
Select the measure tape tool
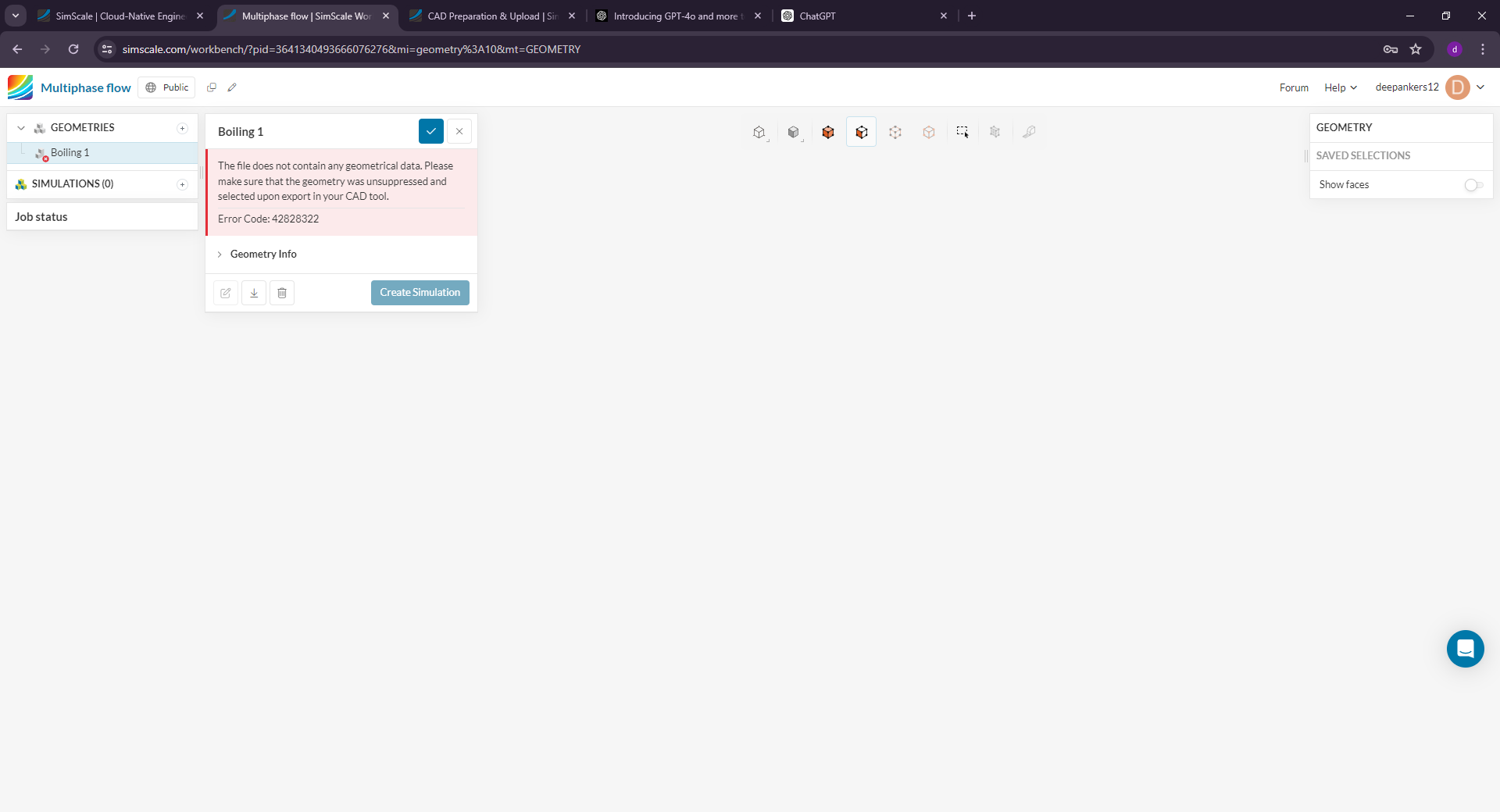[1030, 132]
